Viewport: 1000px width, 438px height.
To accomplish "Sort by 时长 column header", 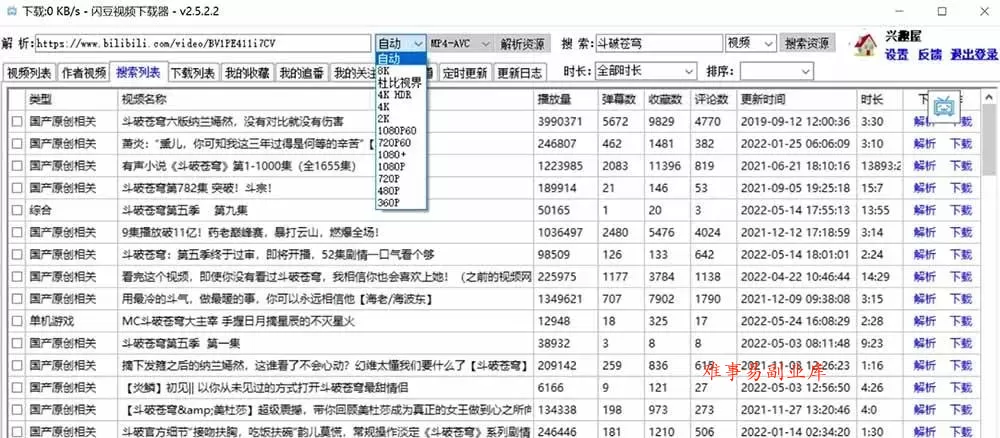I will (880, 99).
